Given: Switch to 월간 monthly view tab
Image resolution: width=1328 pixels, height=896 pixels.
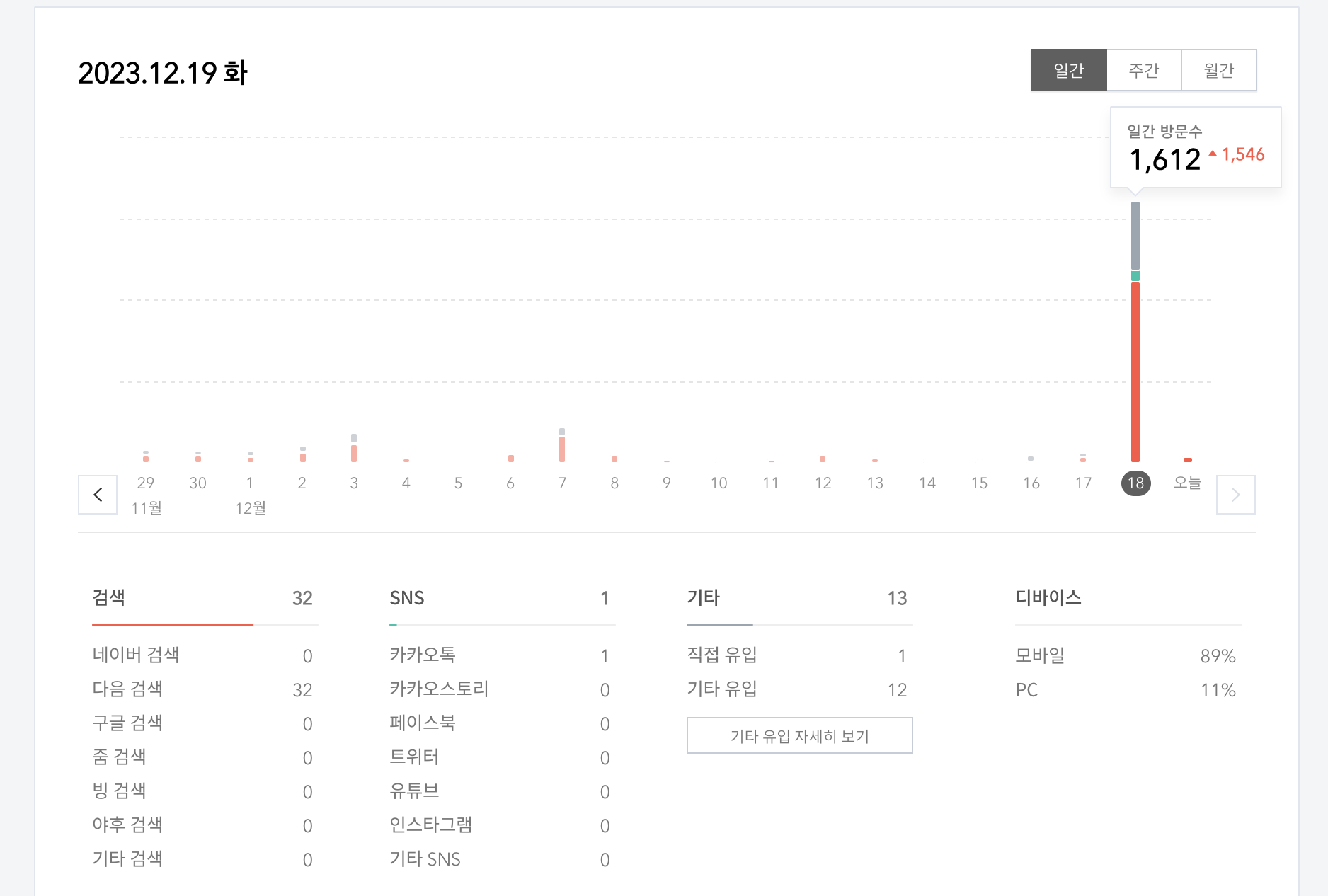Looking at the screenshot, I should [x=1218, y=70].
